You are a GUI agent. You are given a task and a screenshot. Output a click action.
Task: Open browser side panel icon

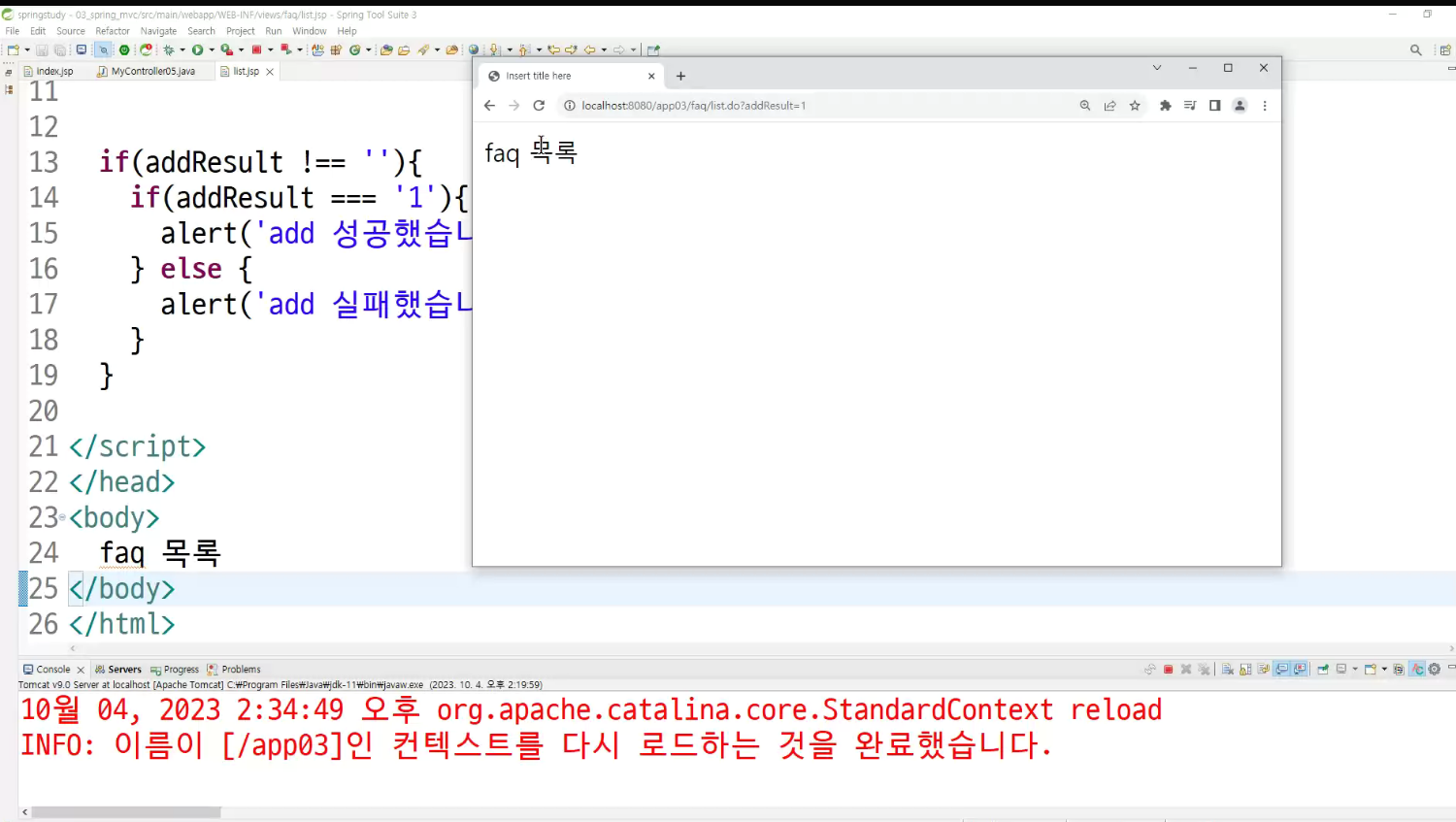click(1214, 106)
